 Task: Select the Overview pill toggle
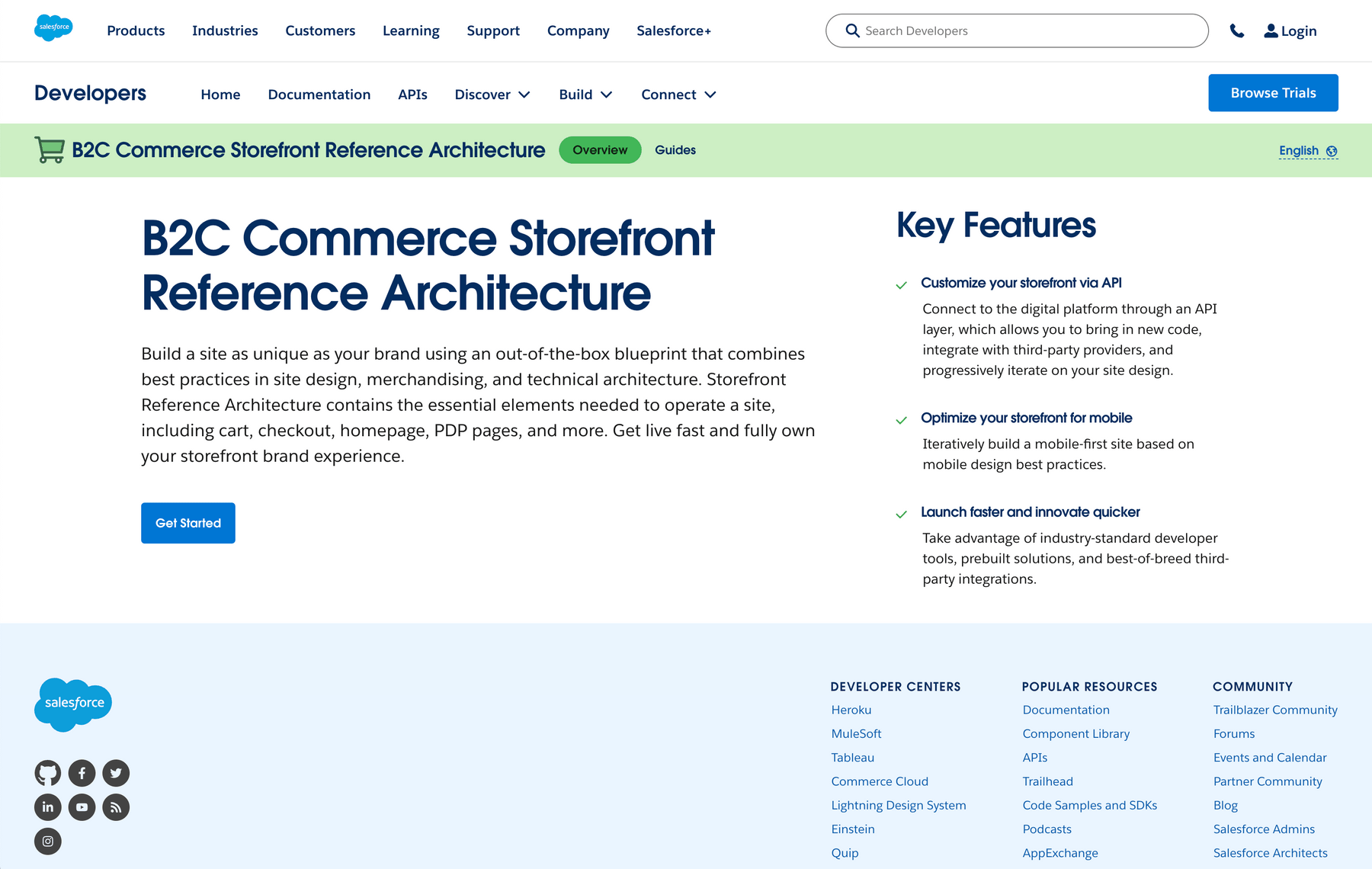600,149
